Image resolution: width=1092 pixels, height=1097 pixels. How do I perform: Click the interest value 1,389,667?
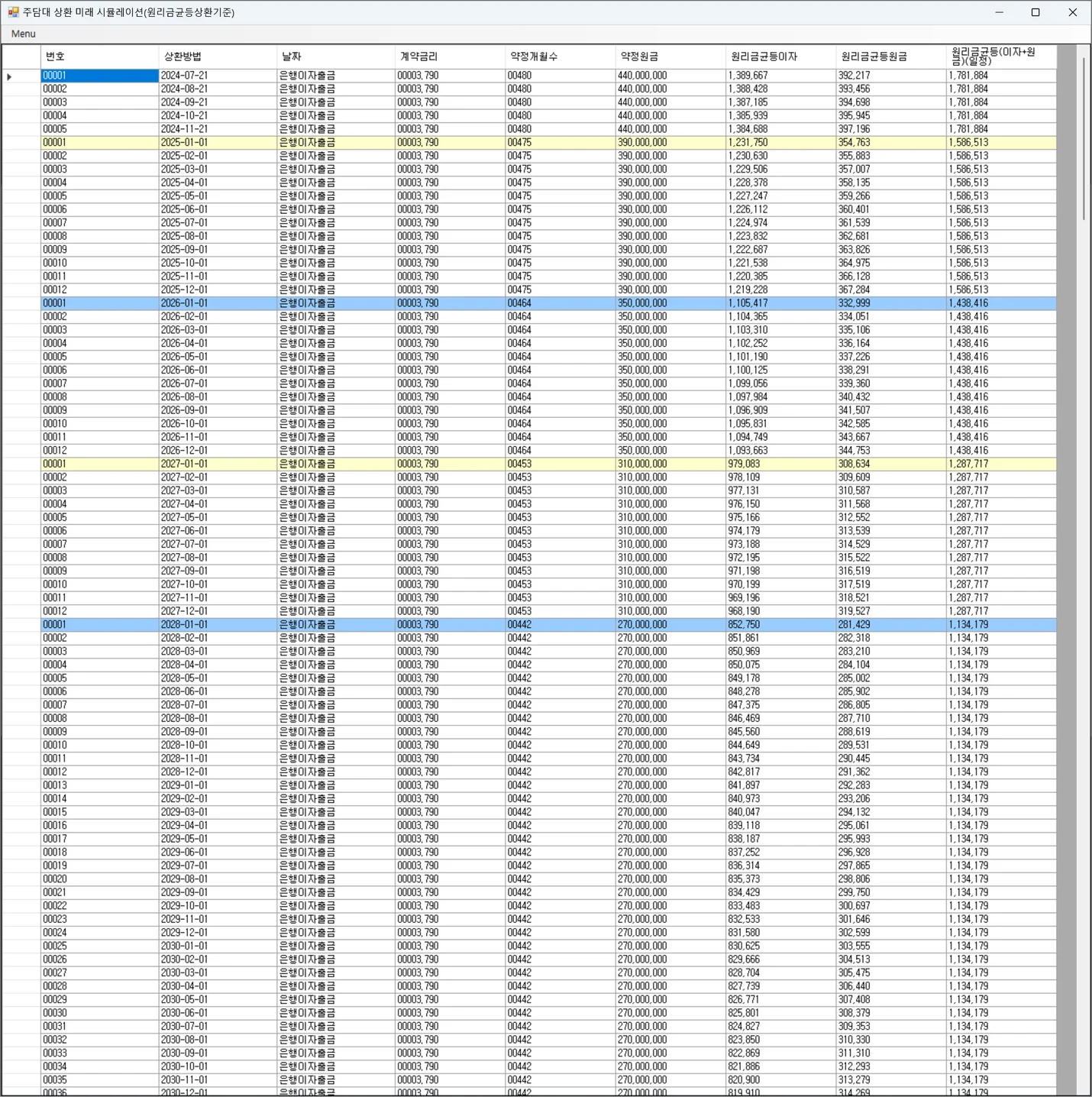point(780,76)
